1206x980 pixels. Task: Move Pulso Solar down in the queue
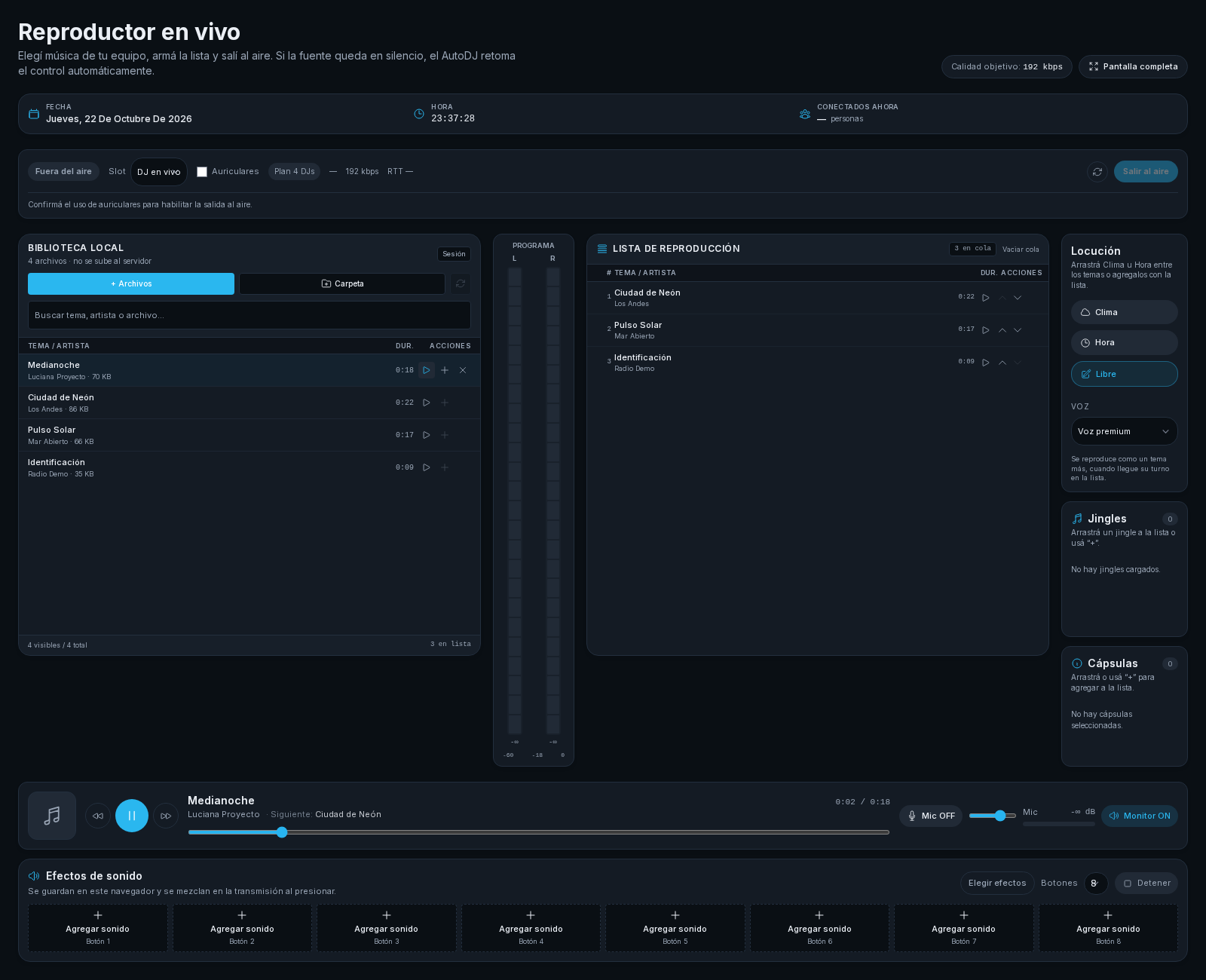[x=1018, y=330]
